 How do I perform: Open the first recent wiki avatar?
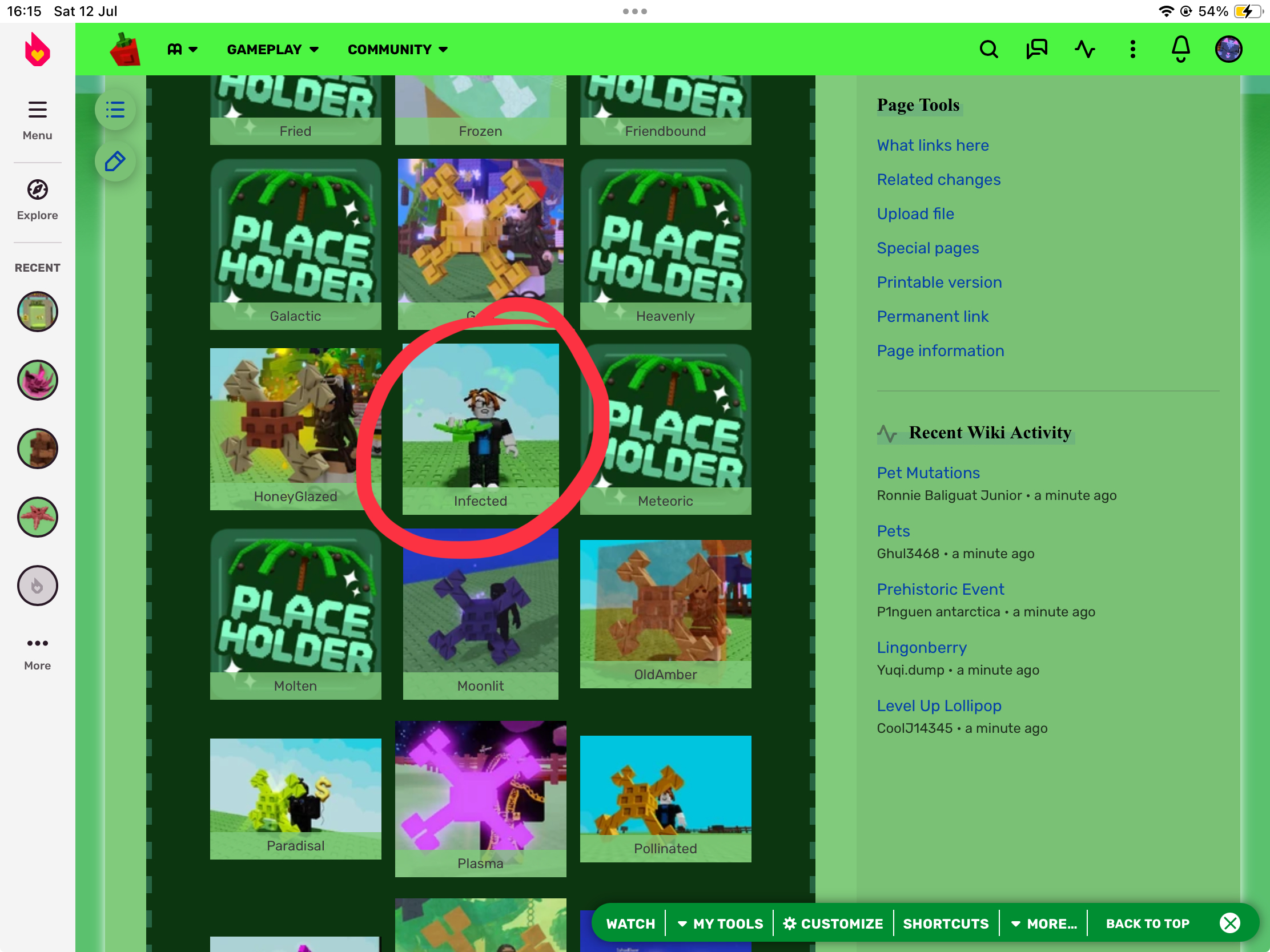click(x=37, y=312)
